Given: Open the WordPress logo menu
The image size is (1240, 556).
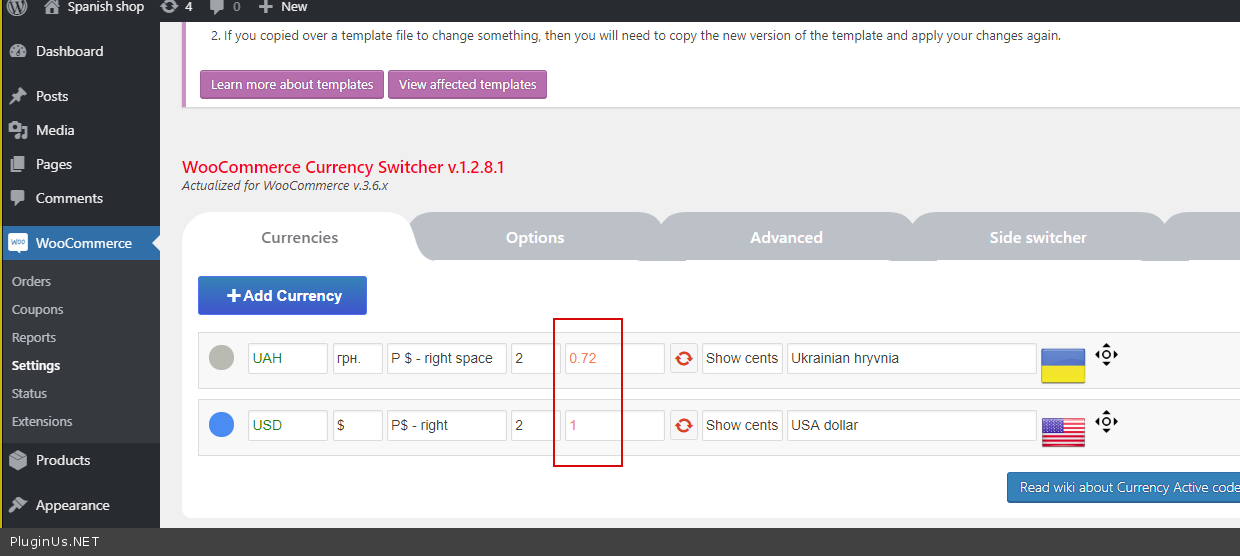Looking at the screenshot, I should coord(16,7).
